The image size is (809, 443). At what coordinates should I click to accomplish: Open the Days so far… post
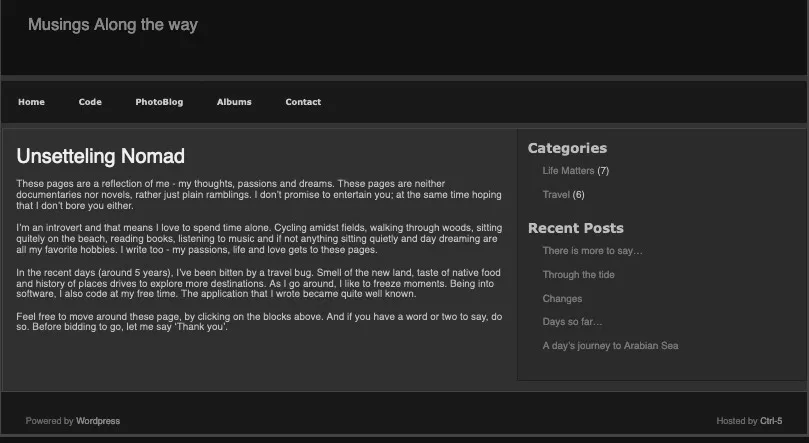coord(572,322)
